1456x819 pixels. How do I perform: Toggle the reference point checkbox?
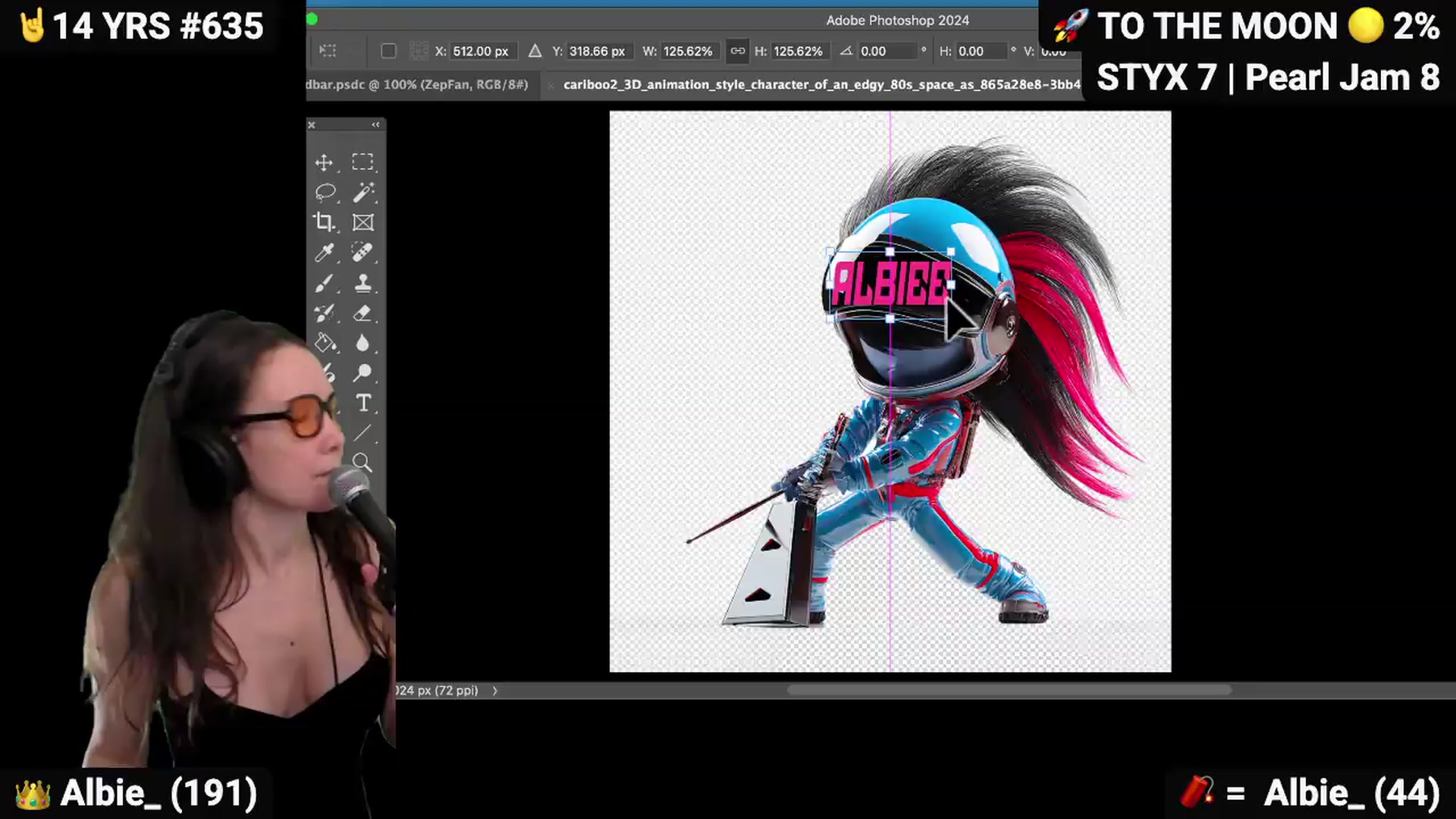pyautogui.click(x=388, y=51)
